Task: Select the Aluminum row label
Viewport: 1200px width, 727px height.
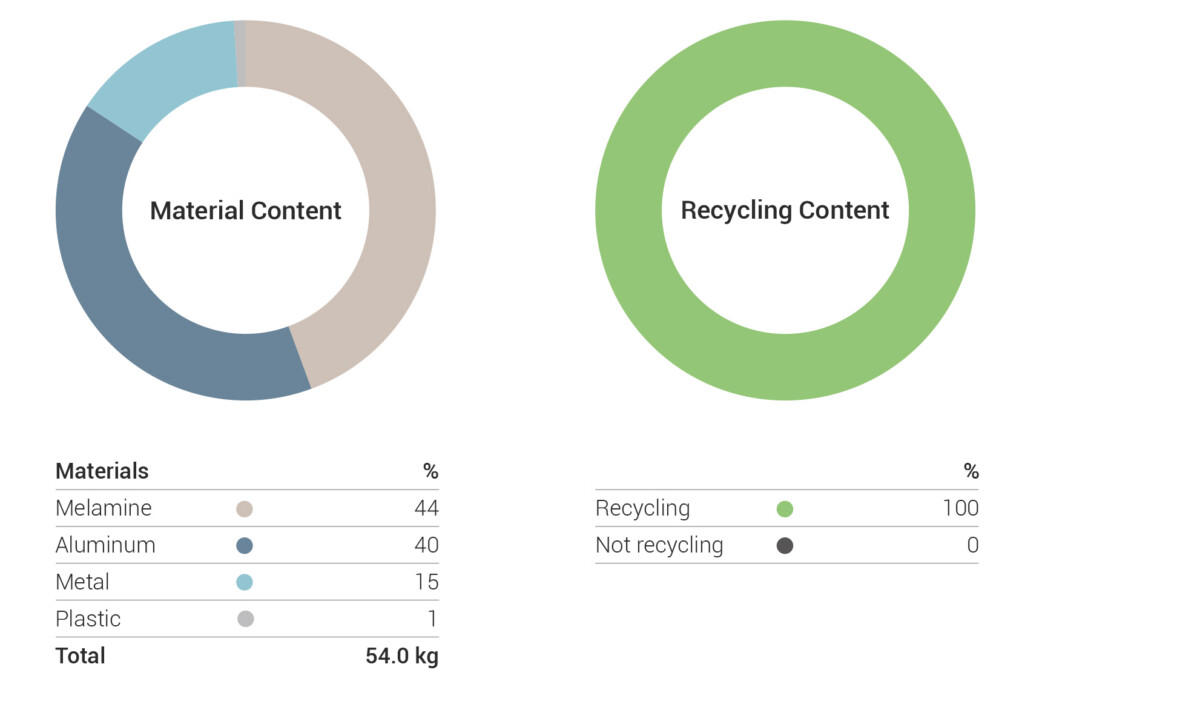Action: click(x=106, y=545)
